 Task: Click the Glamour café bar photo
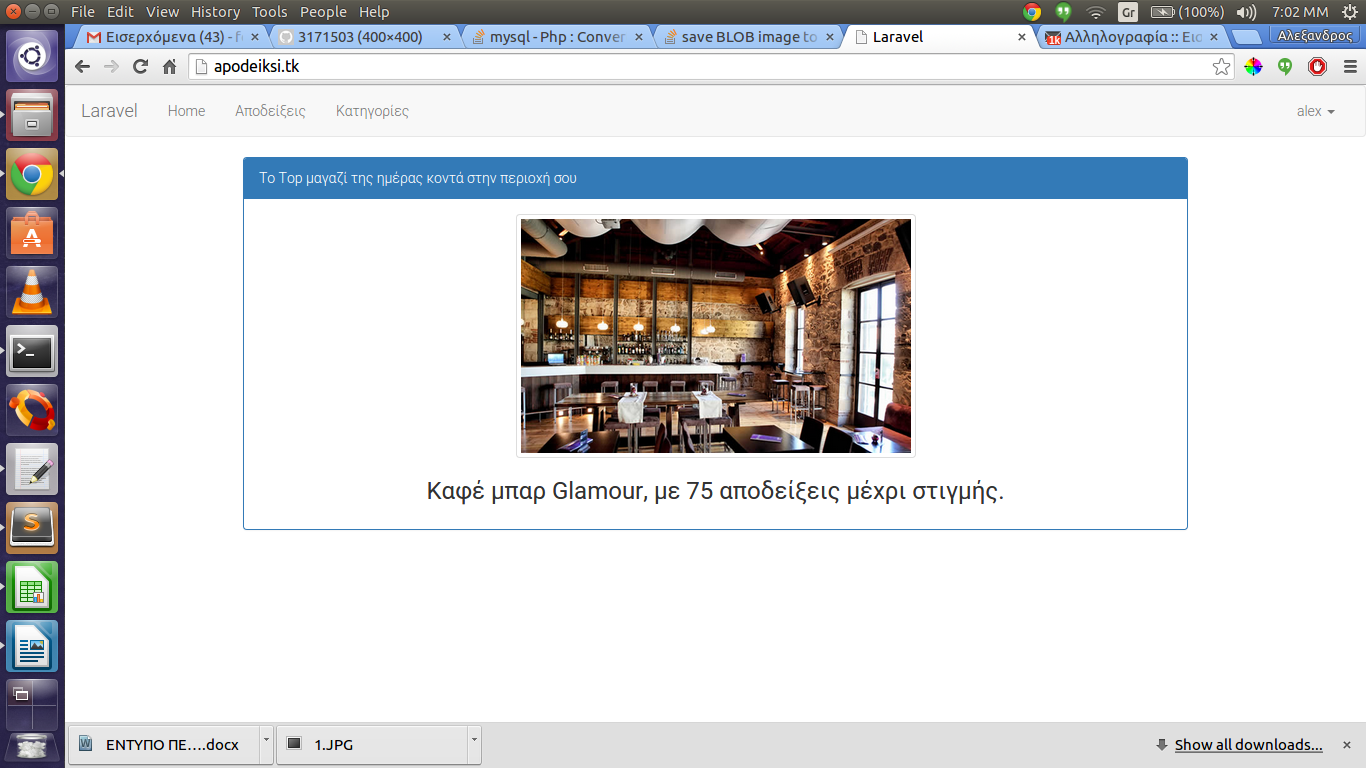point(716,336)
